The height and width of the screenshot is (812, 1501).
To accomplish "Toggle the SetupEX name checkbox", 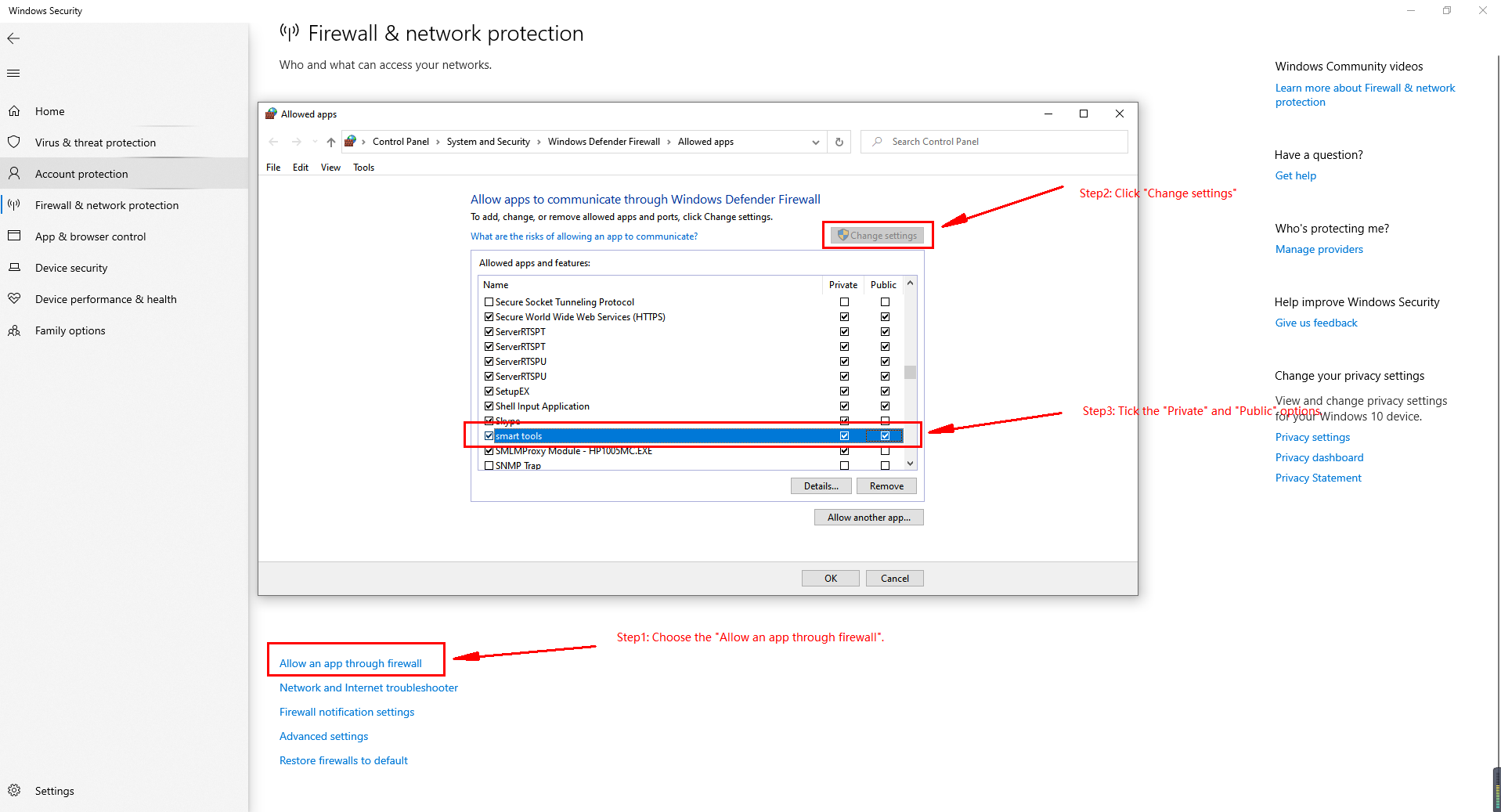I will [x=489, y=391].
